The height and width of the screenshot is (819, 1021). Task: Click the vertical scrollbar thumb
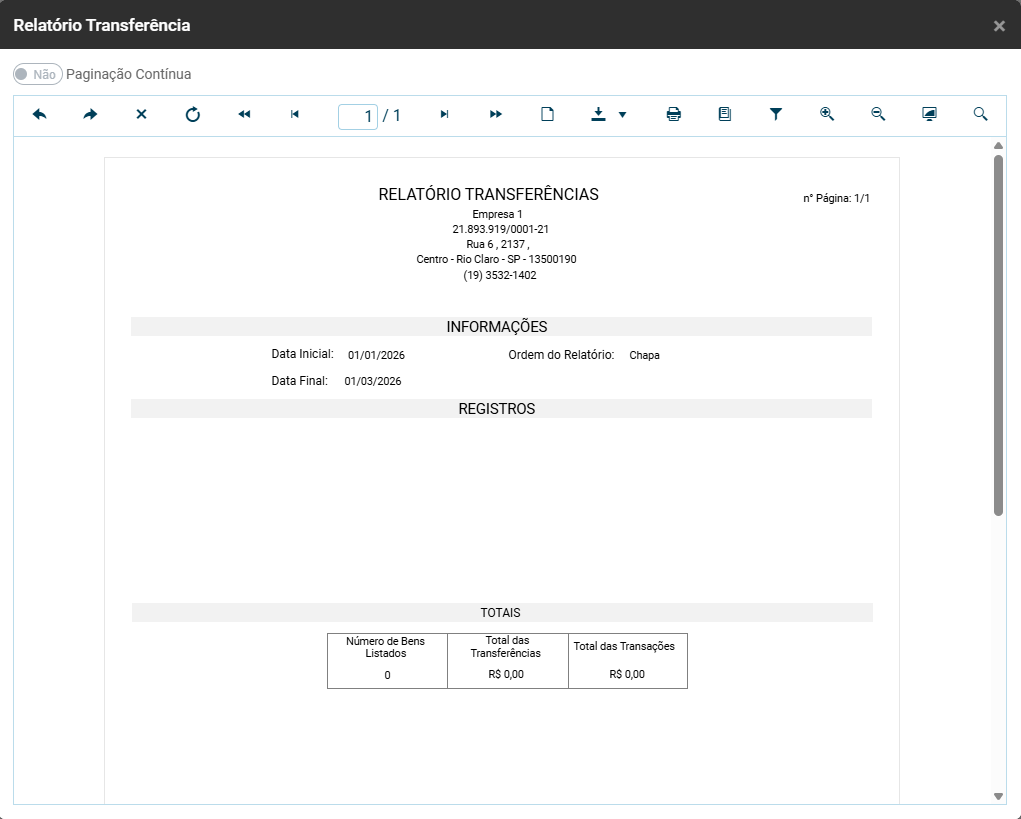[998, 335]
